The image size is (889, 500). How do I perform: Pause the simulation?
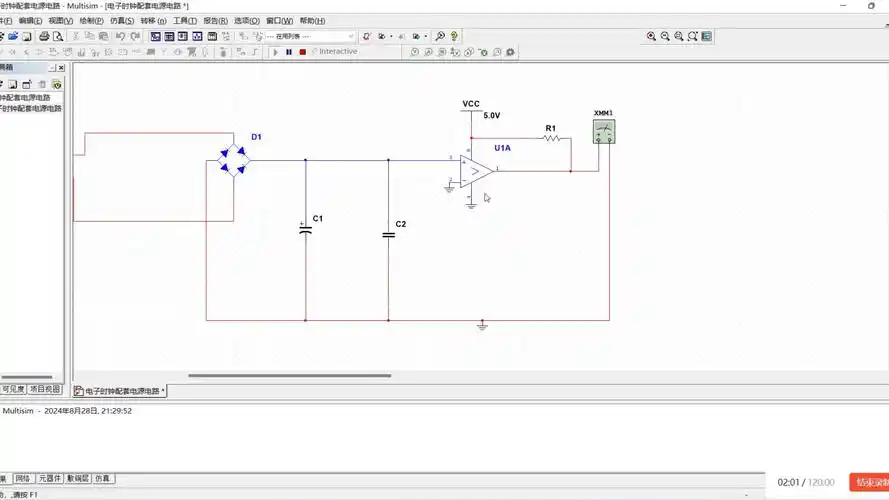pyautogui.click(x=289, y=52)
